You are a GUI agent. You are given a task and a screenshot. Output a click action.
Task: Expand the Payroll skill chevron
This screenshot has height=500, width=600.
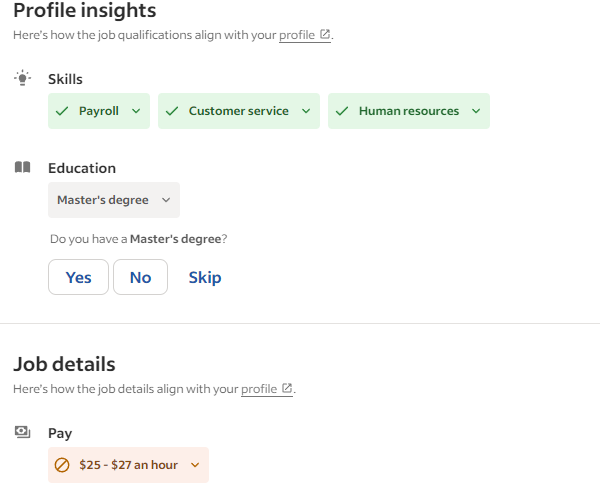pos(136,111)
